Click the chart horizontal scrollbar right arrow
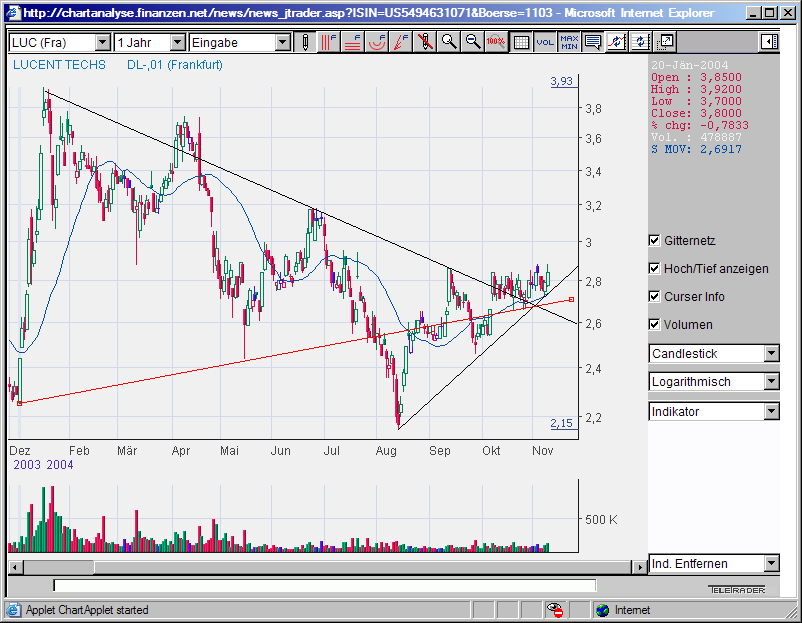Image resolution: width=802 pixels, height=623 pixels. point(639,567)
